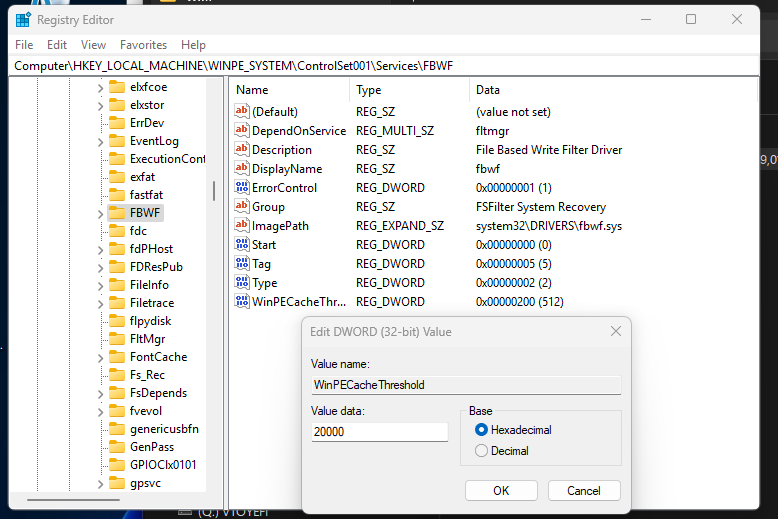Open the File menu
Screen dimensions: 778x519
click(x=24, y=45)
